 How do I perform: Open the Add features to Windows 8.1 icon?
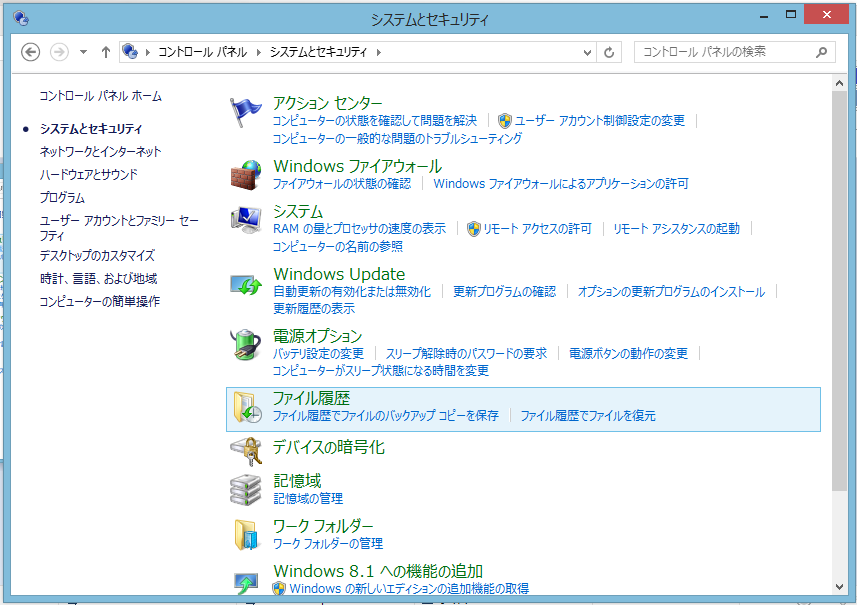tap(245, 583)
